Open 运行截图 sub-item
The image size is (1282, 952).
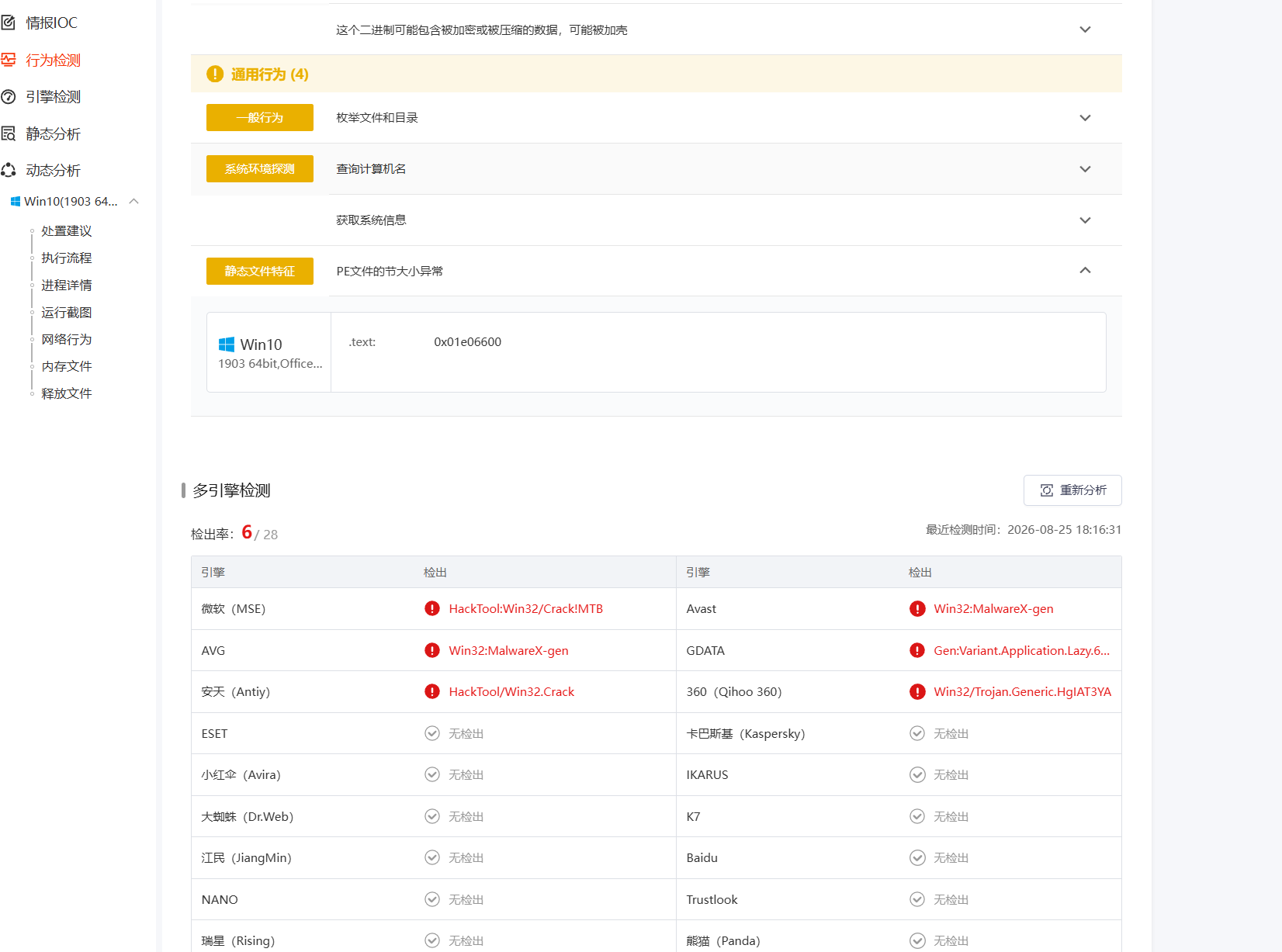67,313
